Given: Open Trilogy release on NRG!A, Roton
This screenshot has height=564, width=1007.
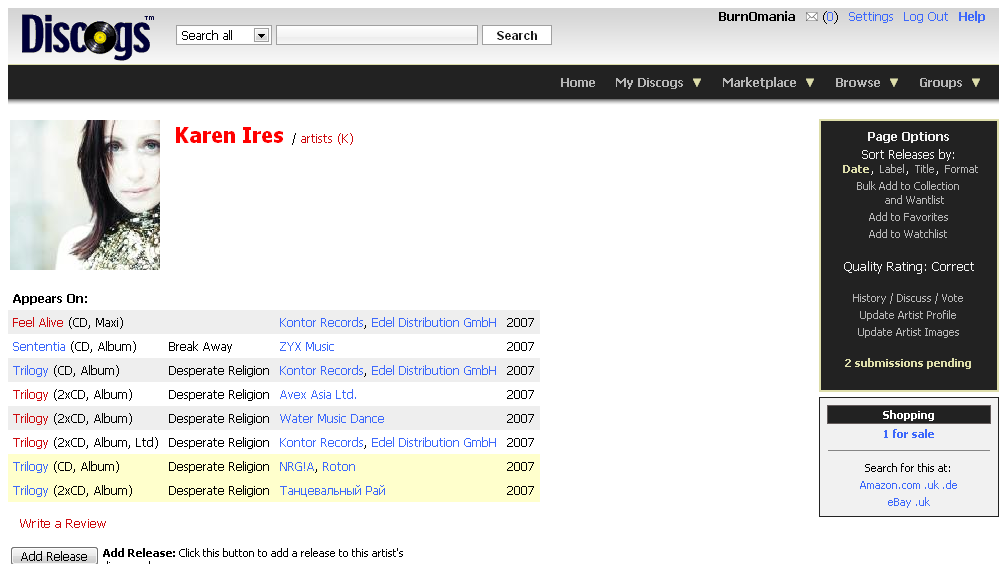Looking at the screenshot, I should (30, 466).
